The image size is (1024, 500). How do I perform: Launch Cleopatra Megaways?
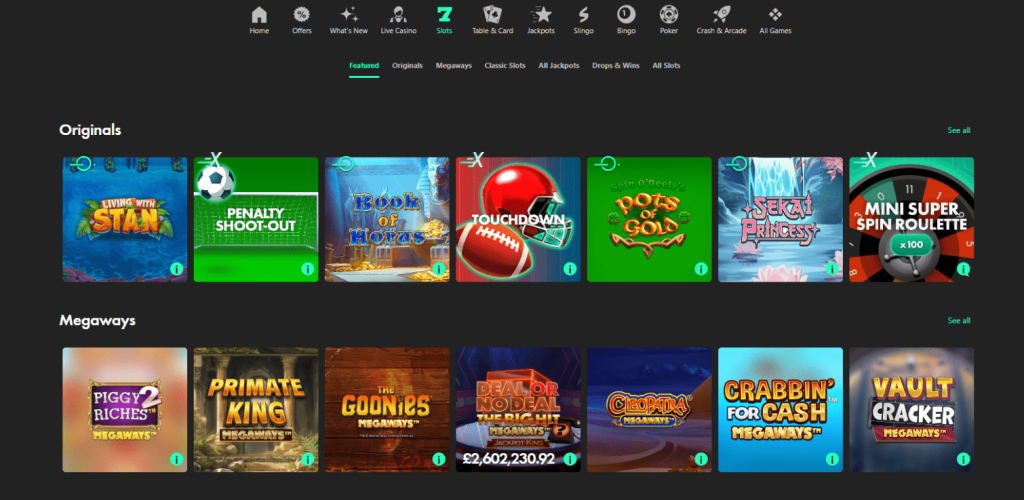coord(649,410)
